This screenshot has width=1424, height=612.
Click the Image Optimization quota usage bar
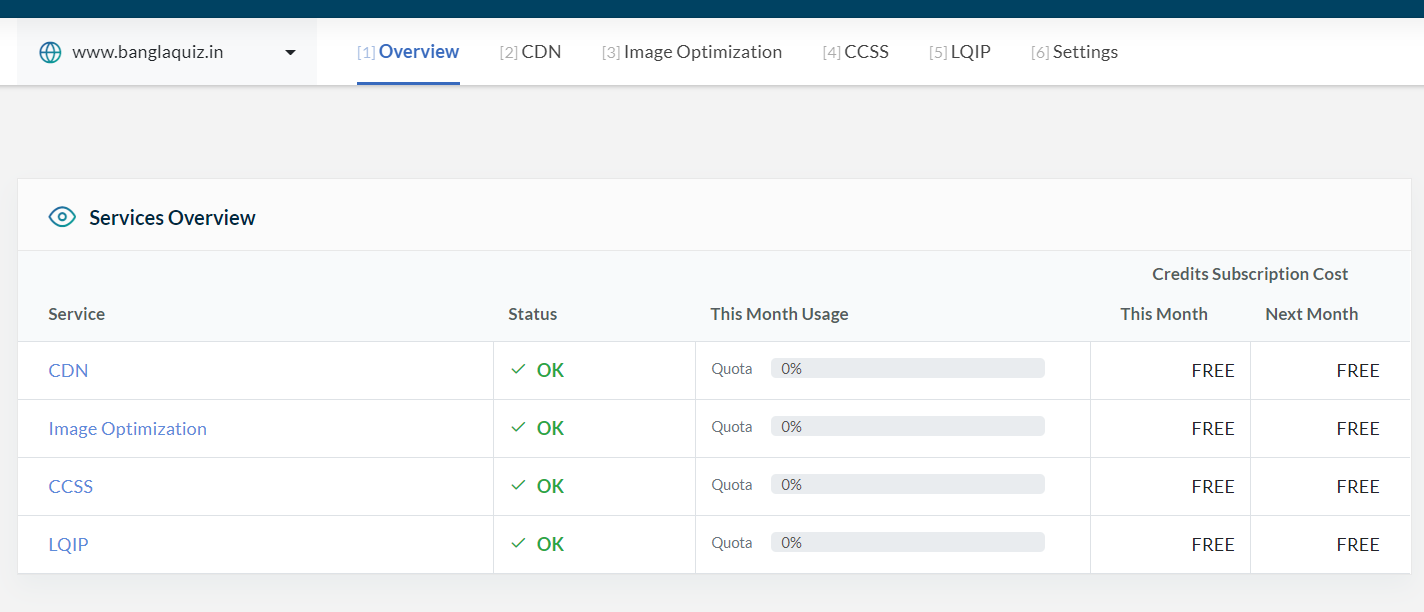[x=907, y=426]
